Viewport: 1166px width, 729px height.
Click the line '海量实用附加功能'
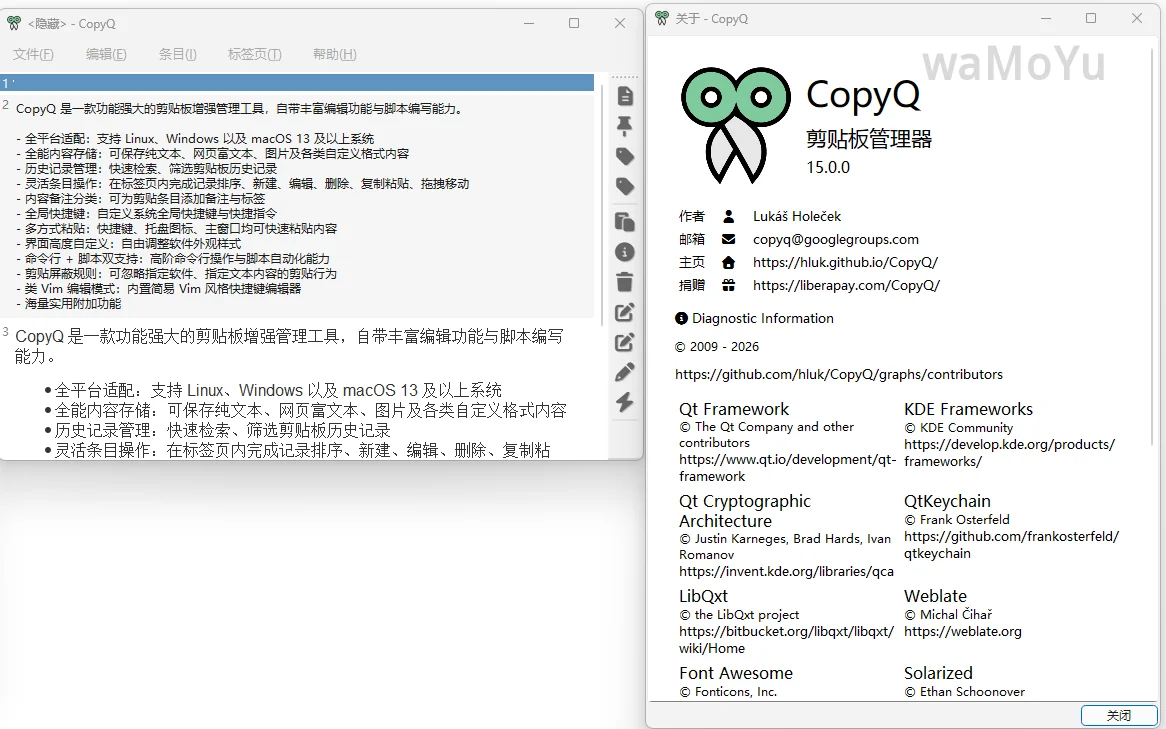(68, 304)
